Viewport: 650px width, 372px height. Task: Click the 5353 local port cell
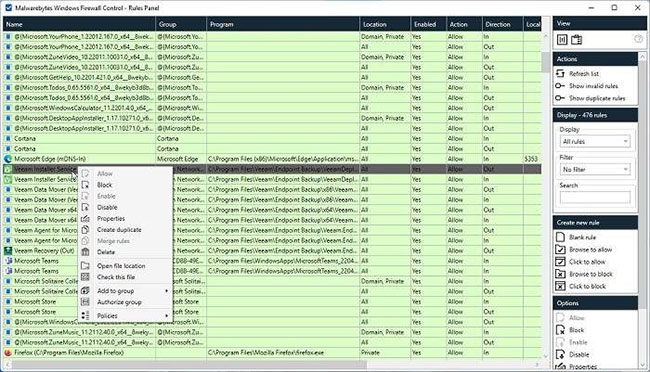[x=532, y=159]
